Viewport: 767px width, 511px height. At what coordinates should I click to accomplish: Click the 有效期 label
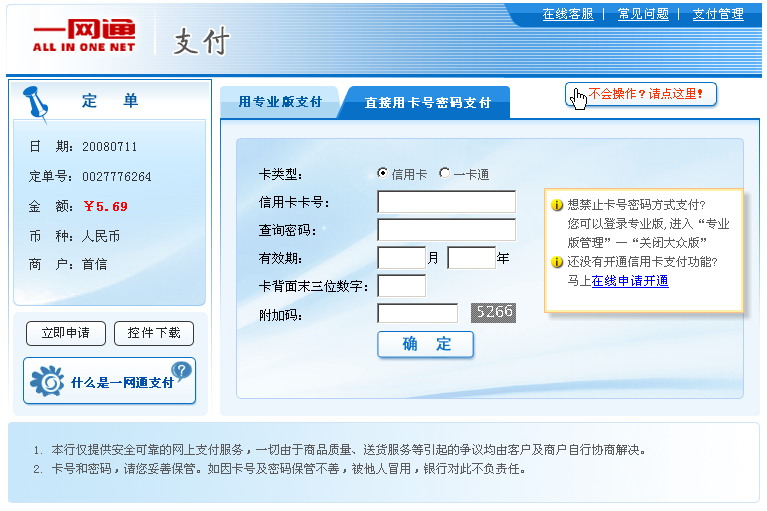(x=280, y=258)
